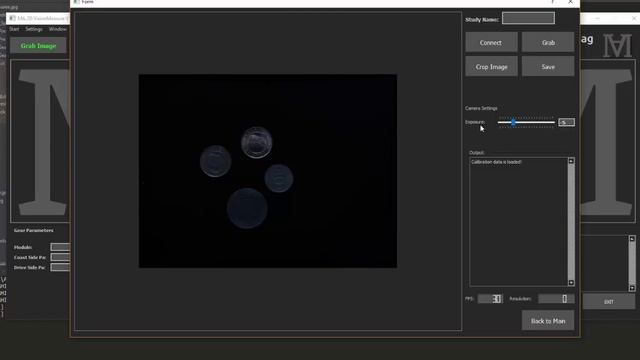Click the green Grab Image button in the background window
Screen dimensions: 640x360
(38, 46)
